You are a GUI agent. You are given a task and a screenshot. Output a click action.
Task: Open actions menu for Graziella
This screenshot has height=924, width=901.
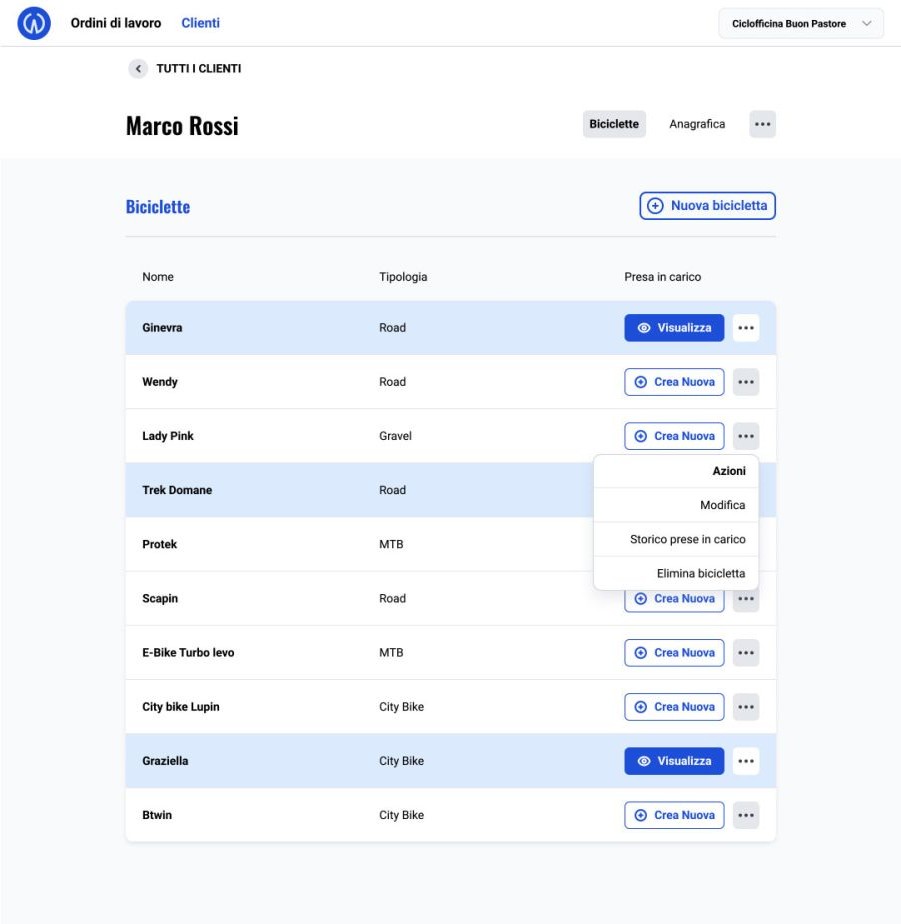[x=746, y=761]
